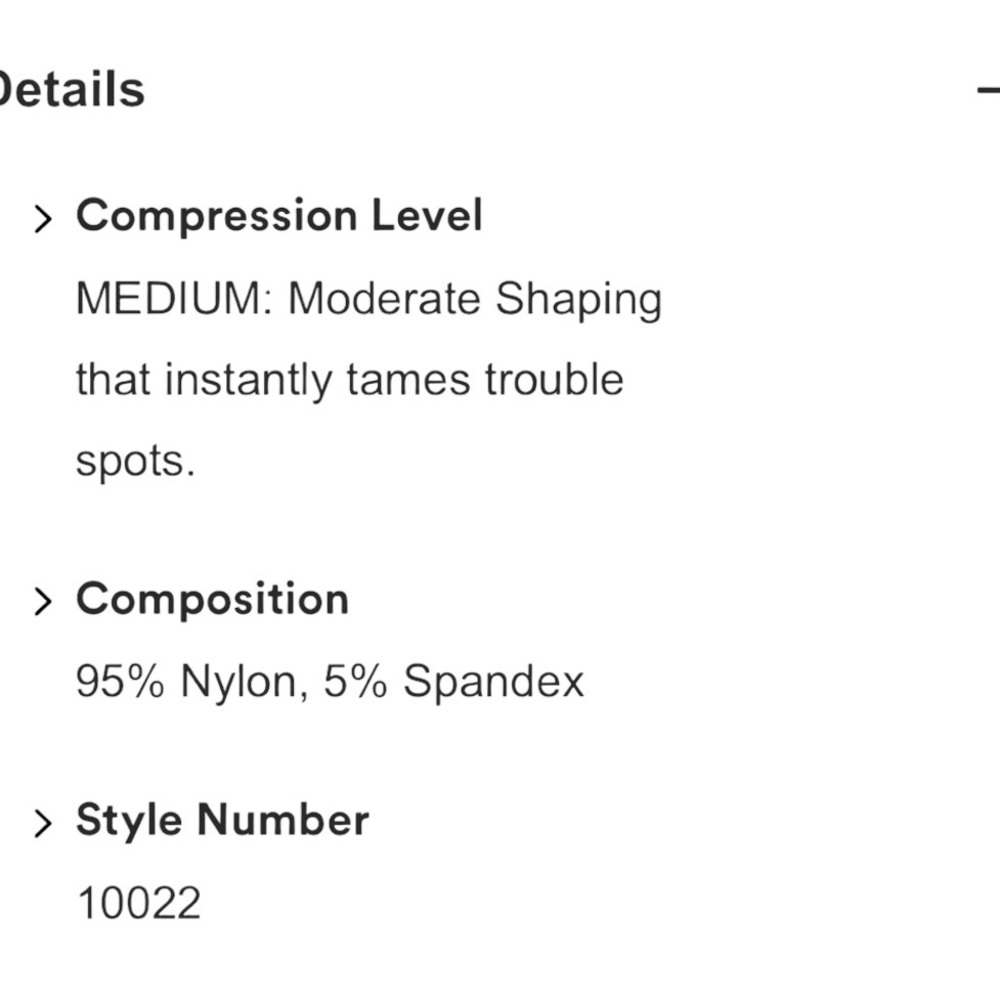Image resolution: width=1000 pixels, height=1000 pixels.
Task: Click the Compression Level heading
Action: pyautogui.click(x=279, y=216)
